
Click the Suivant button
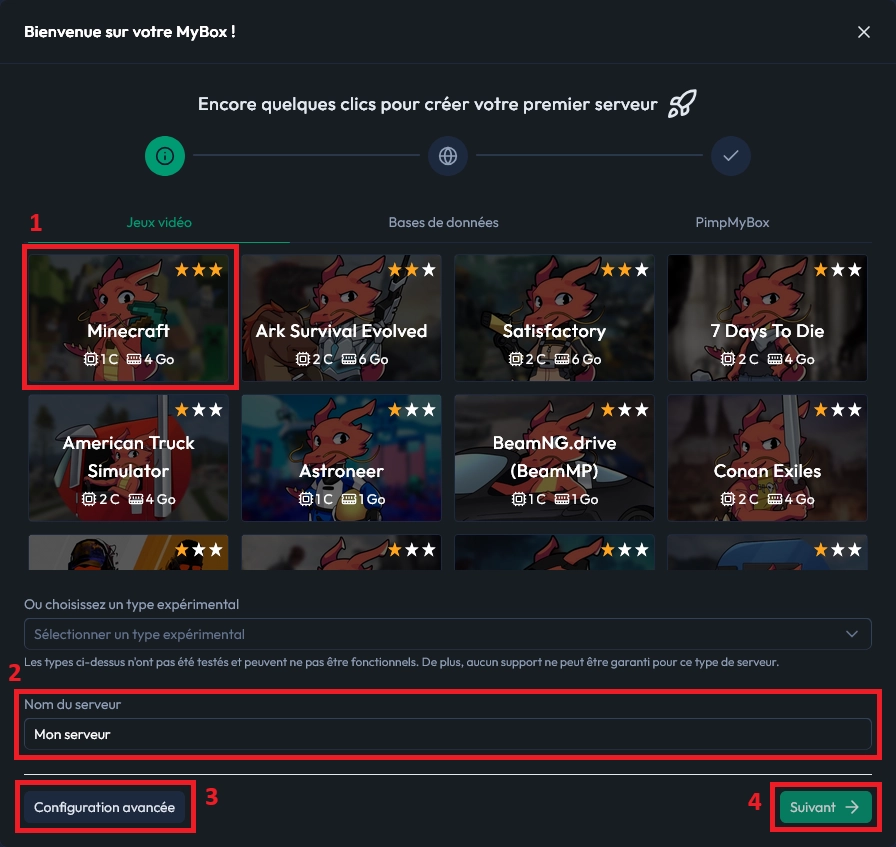[x=826, y=807]
